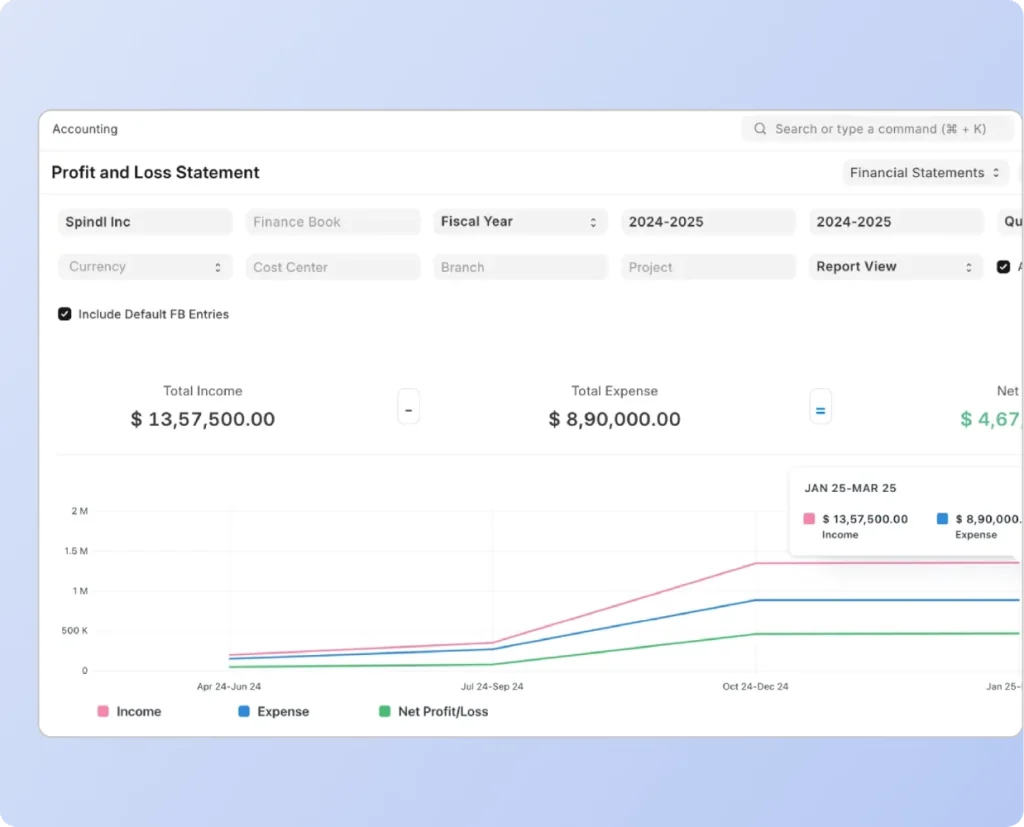1024x827 pixels.
Task: Toggle the Income legend pink square
Action: pyautogui.click(x=103, y=711)
